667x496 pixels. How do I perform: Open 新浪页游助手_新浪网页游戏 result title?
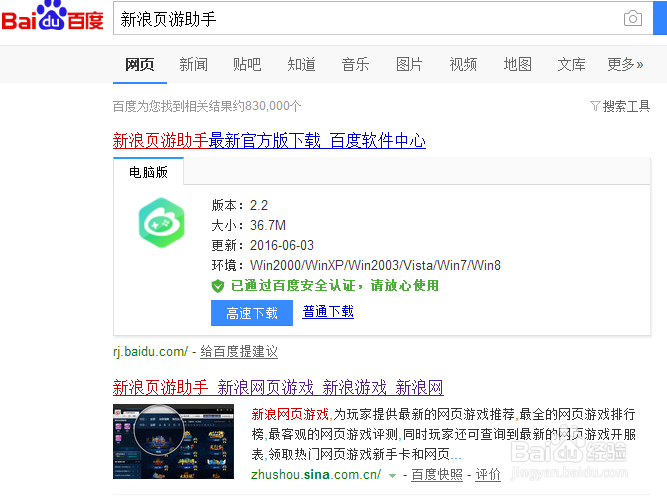[x=278, y=388]
